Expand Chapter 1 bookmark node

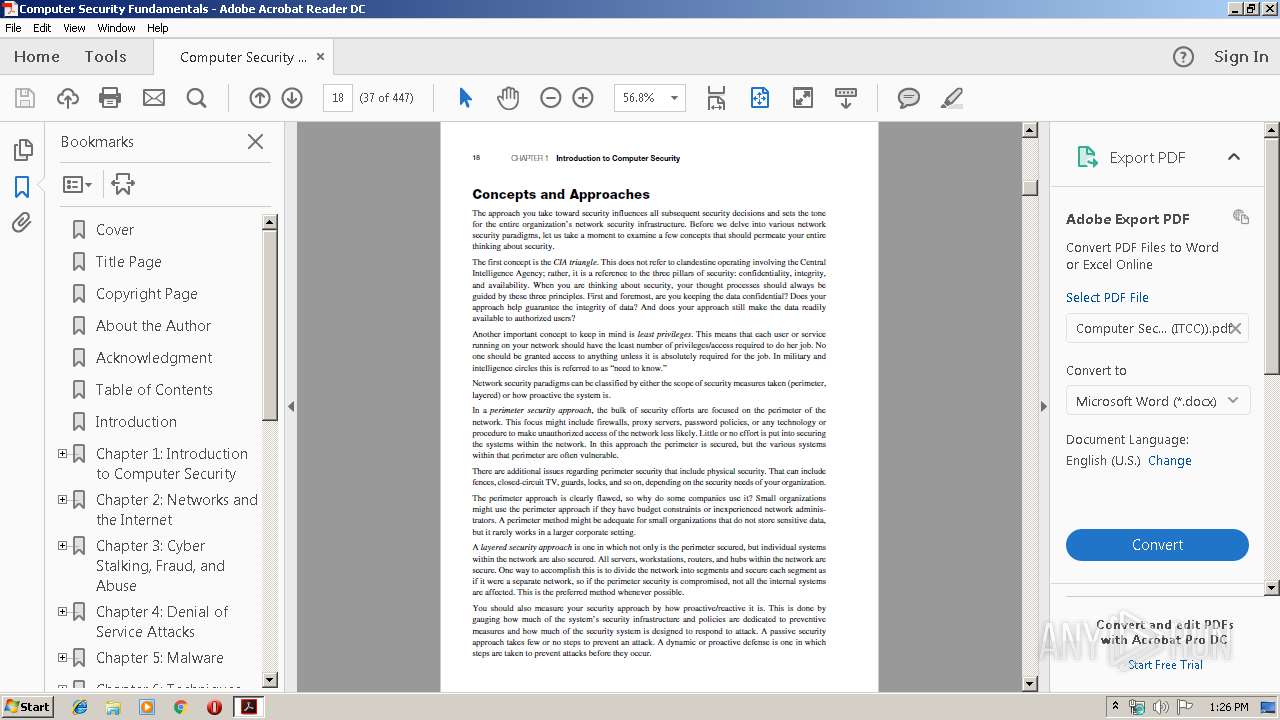coord(62,454)
